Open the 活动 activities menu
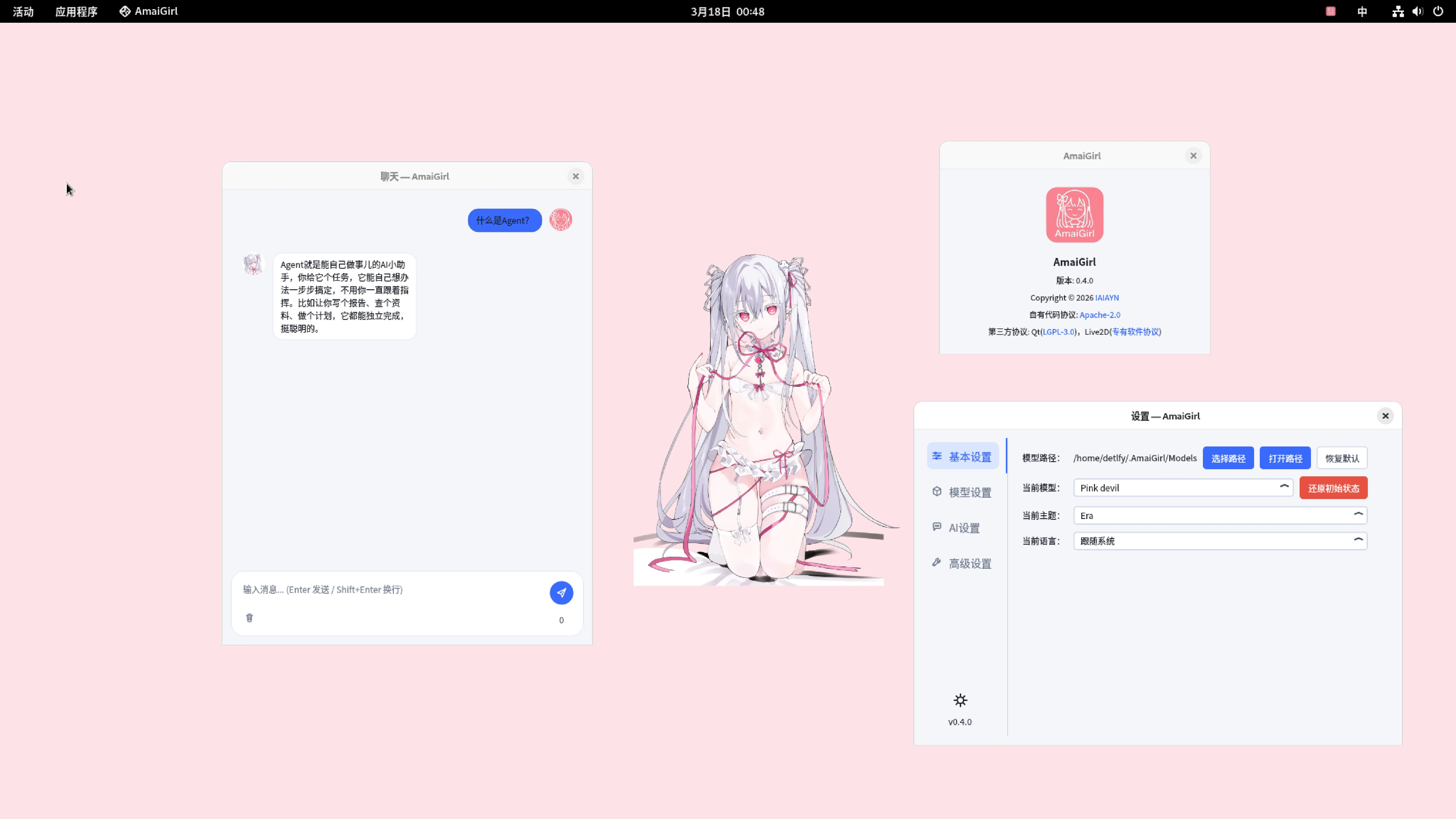1456x819 pixels. click(23, 11)
